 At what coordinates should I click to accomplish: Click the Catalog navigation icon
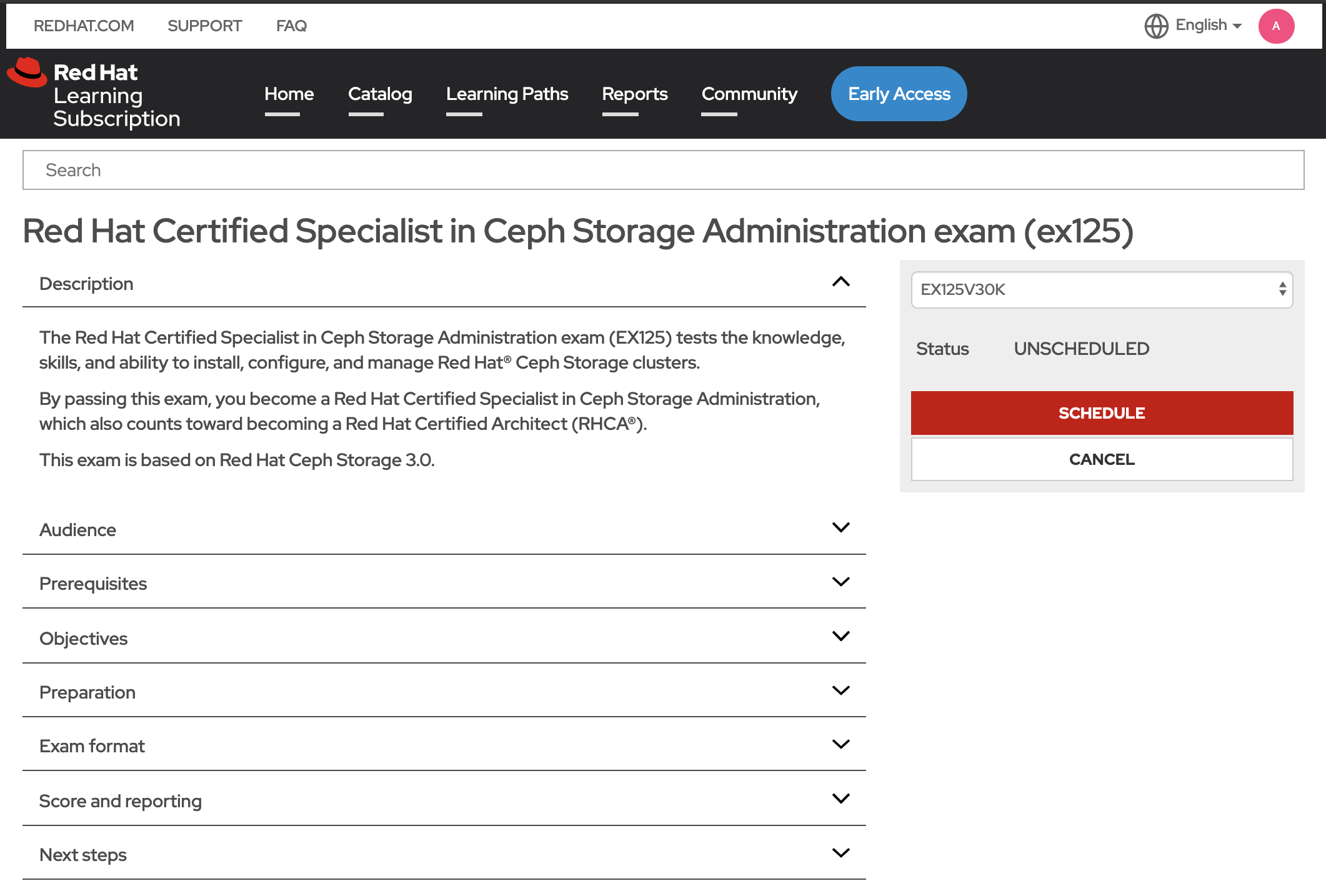click(x=380, y=93)
